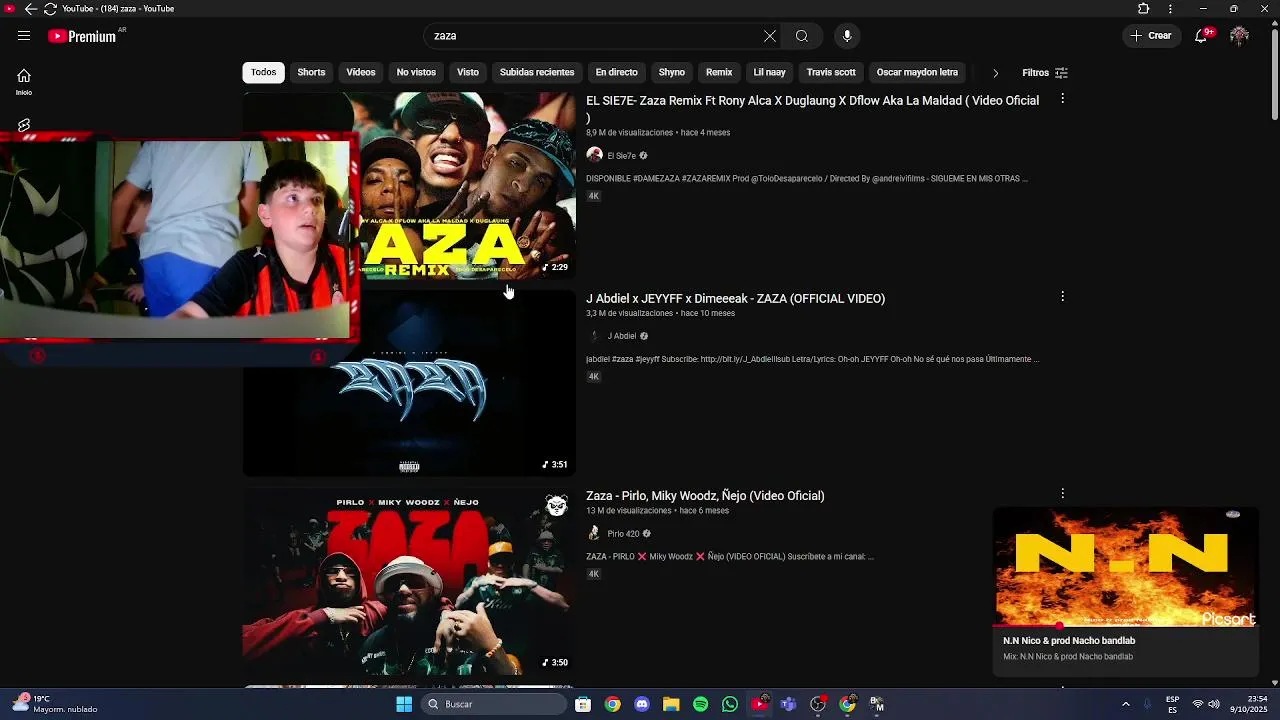Image resolution: width=1280 pixels, height=720 pixels.
Task: Select the Remix filter chip
Action: click(x=719, y=72)
